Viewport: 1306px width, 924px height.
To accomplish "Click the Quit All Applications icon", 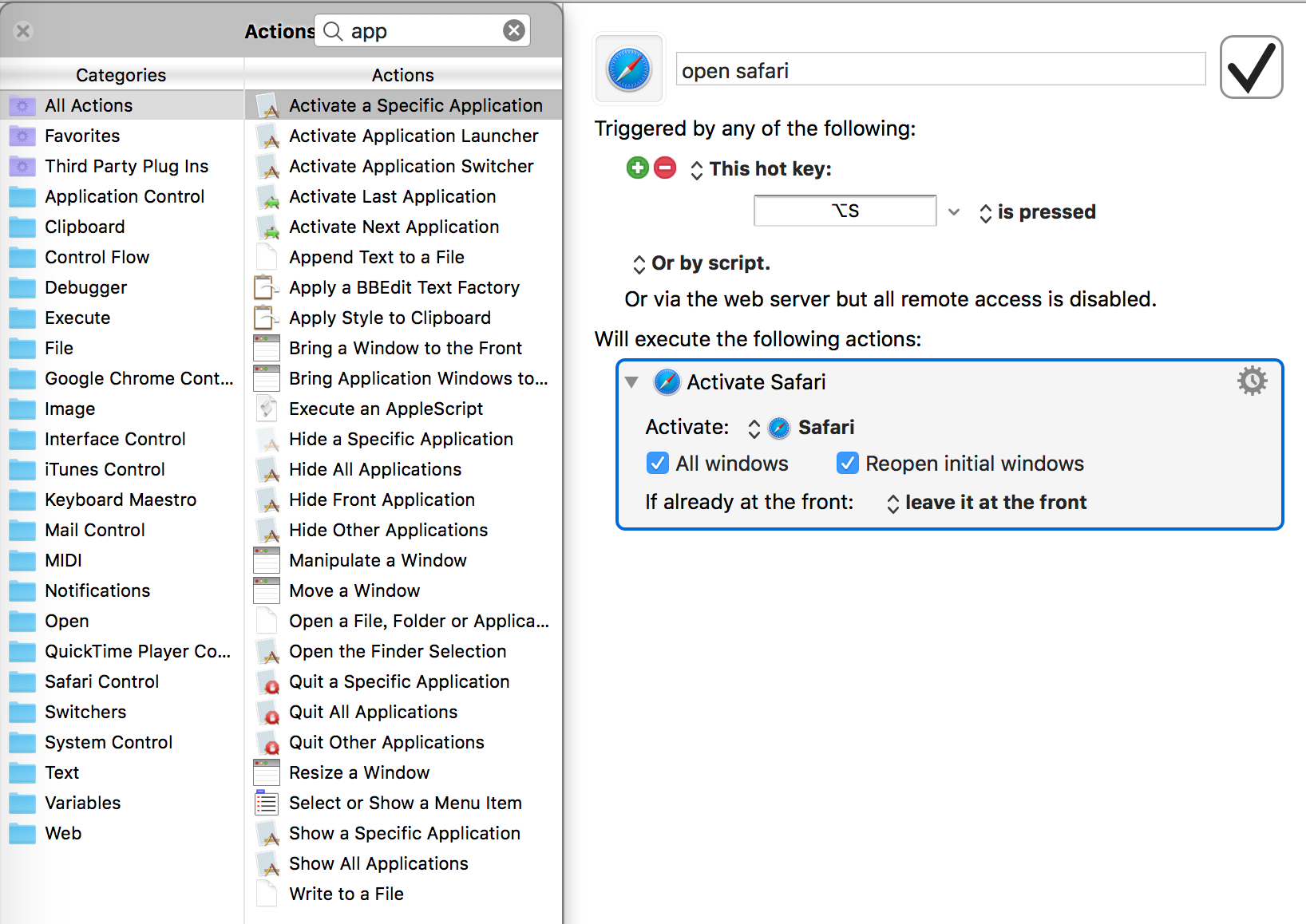I will 267,712.
